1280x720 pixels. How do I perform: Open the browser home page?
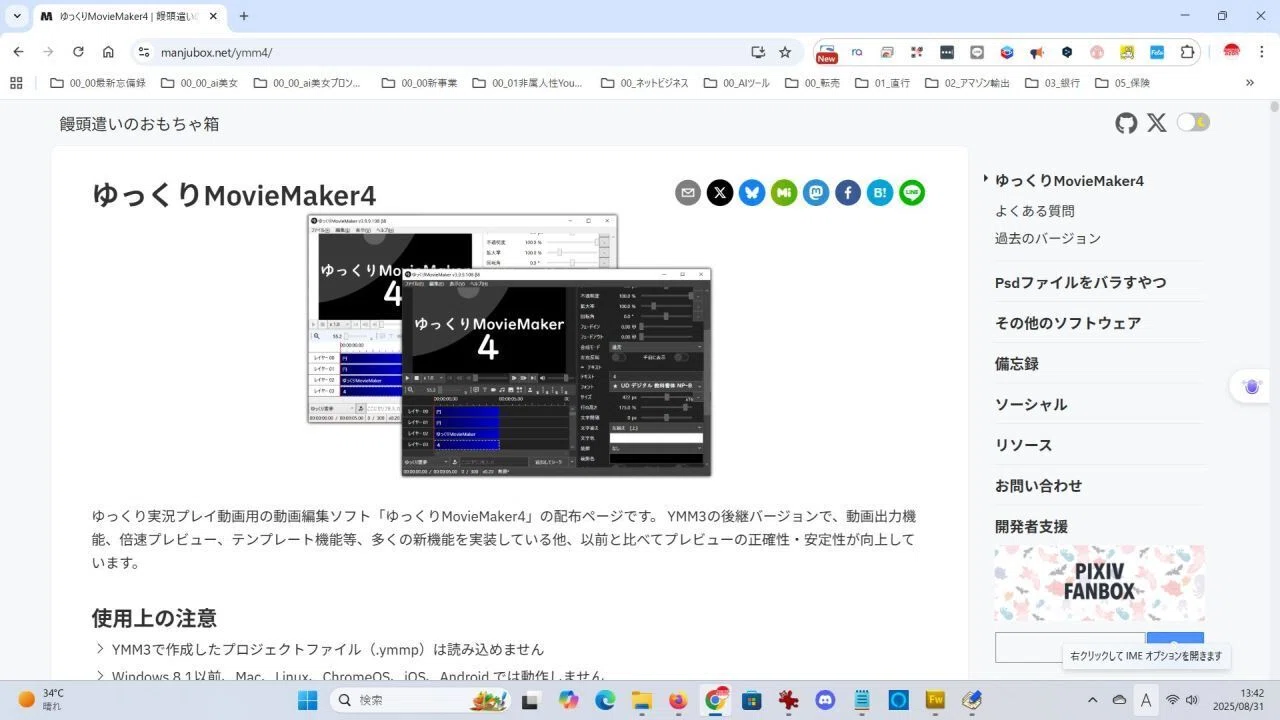click(x=108, y=52)
